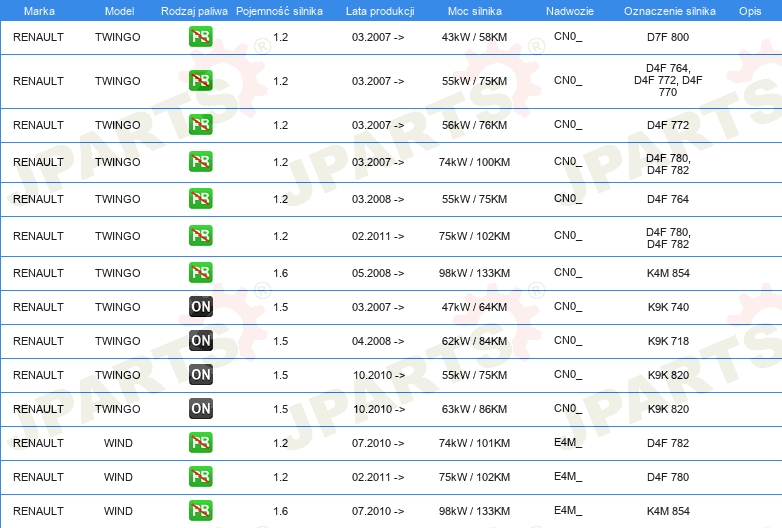Viewport: 782px width, 528px height.
Task: Select the K9K 718 engine code
Action: [668, 341]
